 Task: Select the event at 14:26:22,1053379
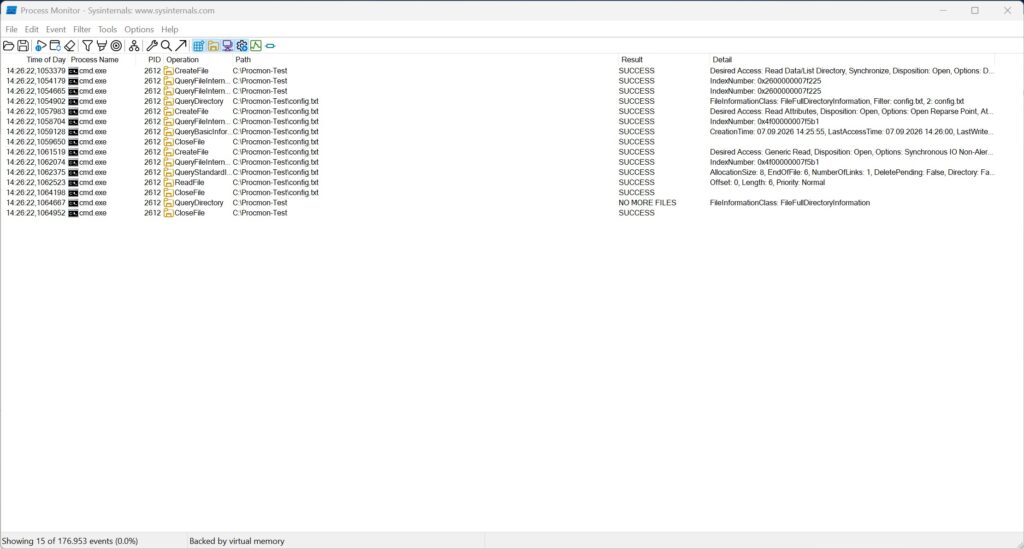[x=498, y=71]
